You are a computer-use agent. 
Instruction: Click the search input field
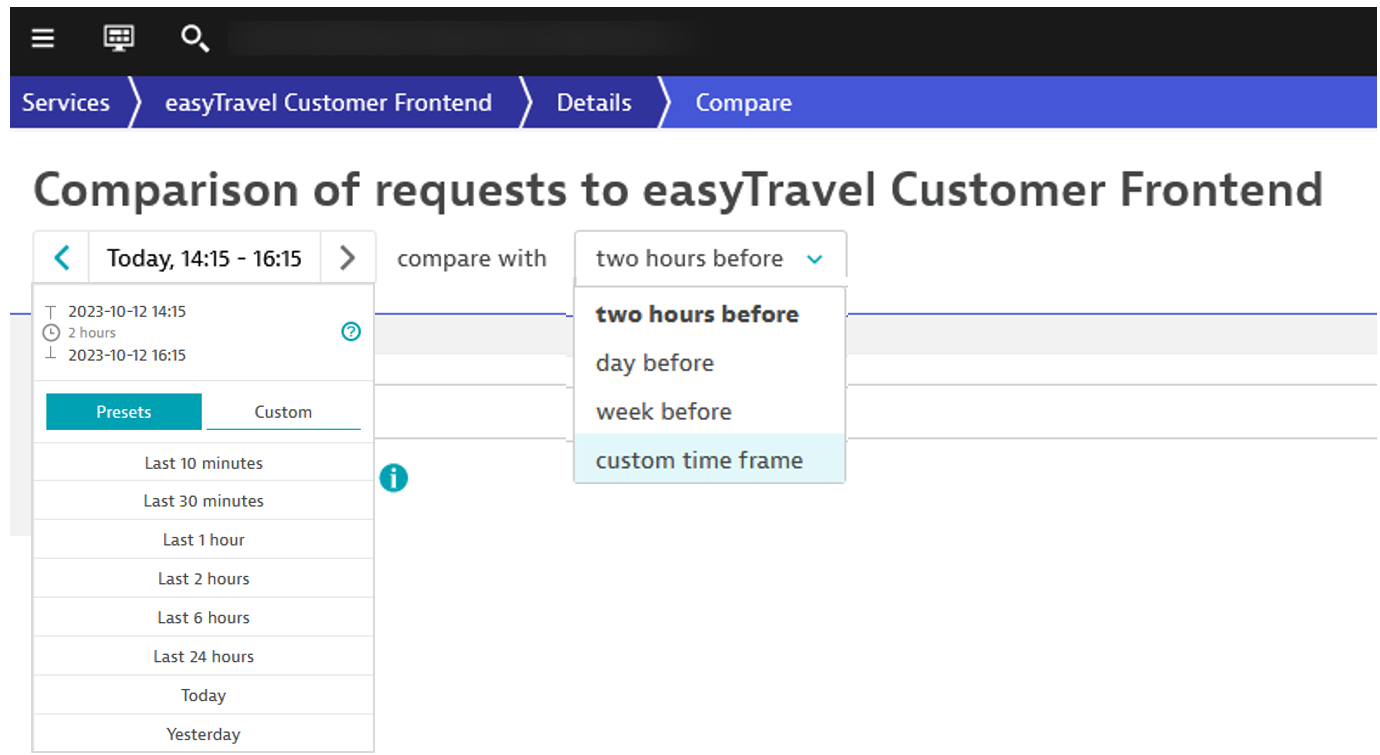[460, 38]
